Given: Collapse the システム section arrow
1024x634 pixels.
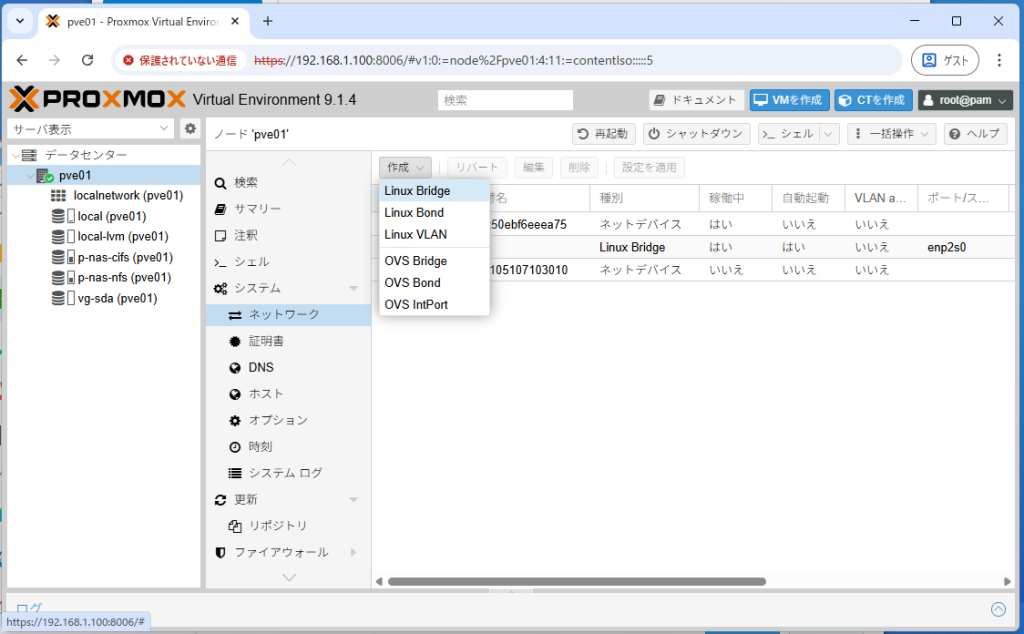Looking at the screenshot, I should coord(353,288).
